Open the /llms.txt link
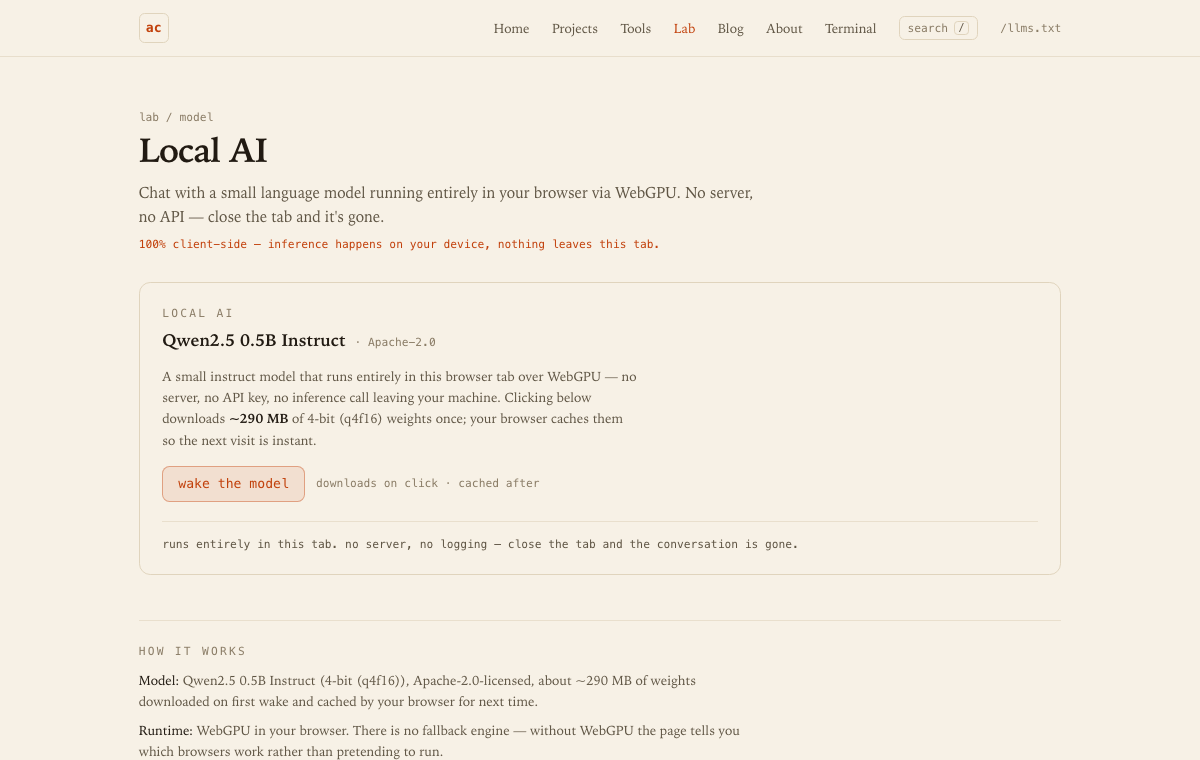The height and width of the screenshot is (760, 1200). click(1030, 28)
